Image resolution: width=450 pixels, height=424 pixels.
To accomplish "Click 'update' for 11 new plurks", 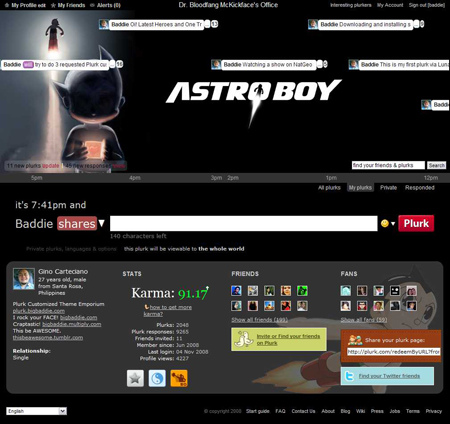I will coord(51,166).
